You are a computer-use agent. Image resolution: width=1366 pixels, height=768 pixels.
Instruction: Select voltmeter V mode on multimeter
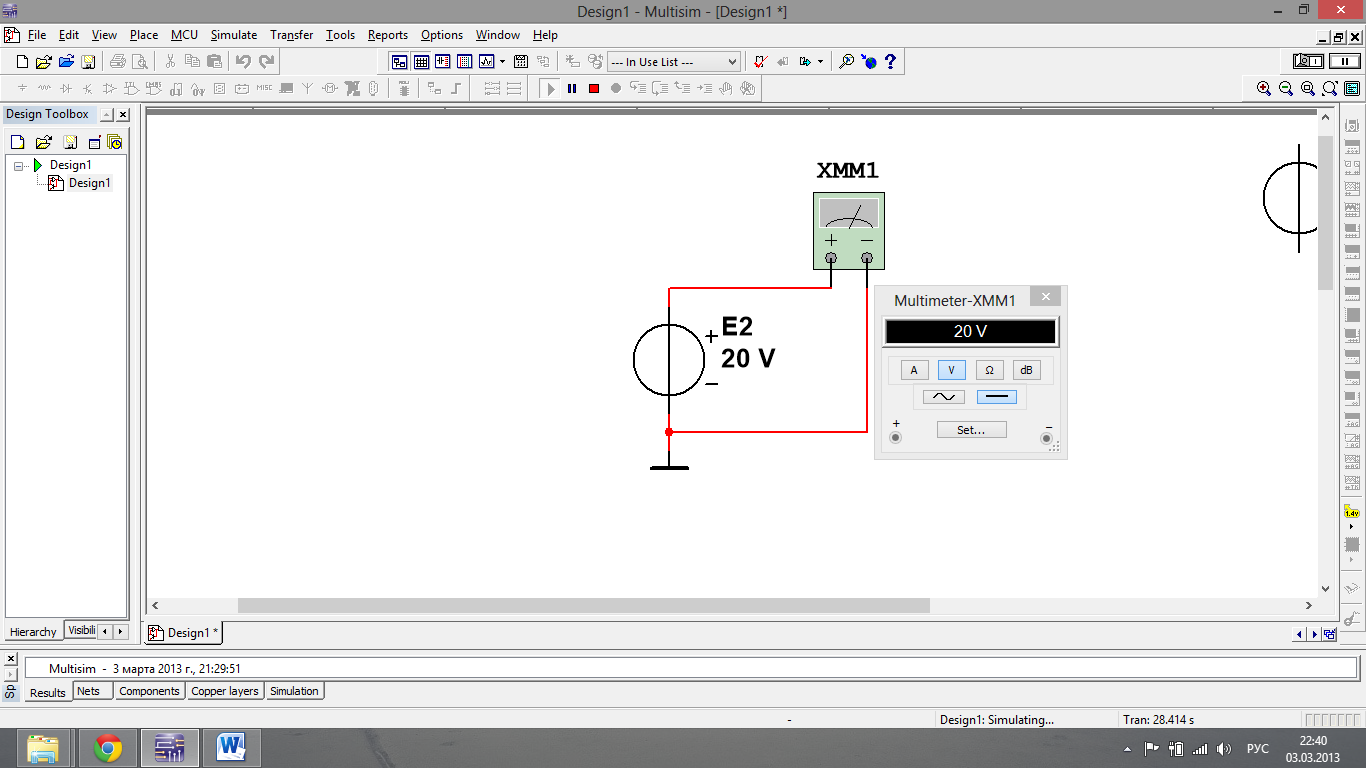click(951, 370)
